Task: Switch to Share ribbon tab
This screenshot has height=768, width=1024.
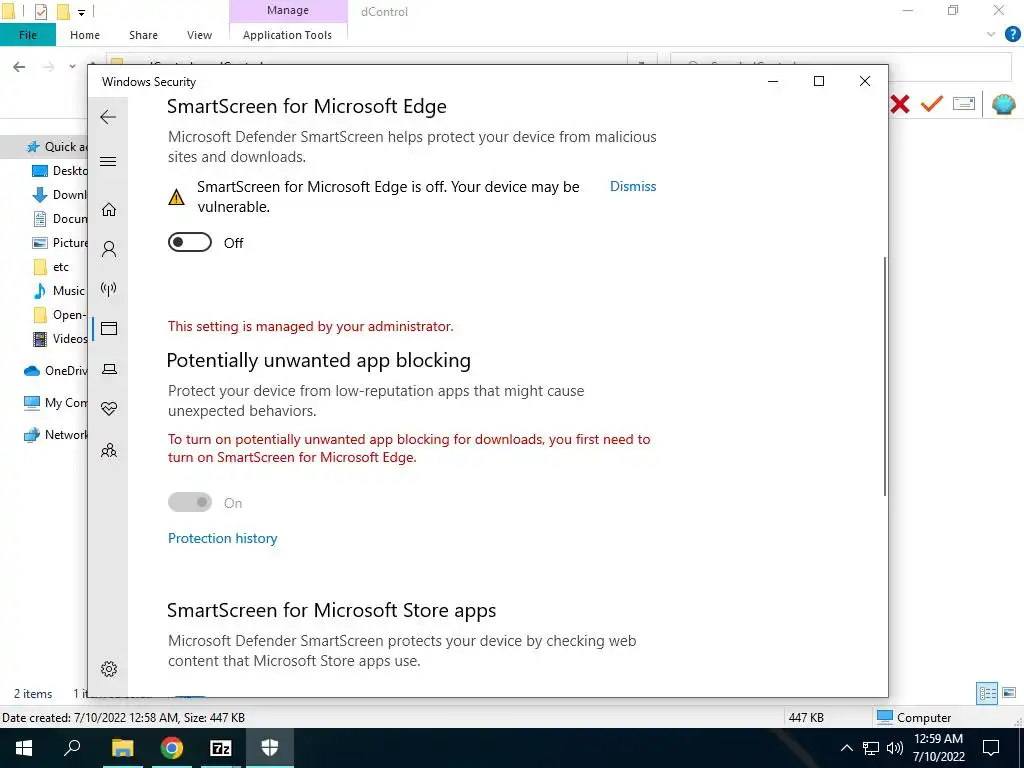Action: click(x=143, y=35)
